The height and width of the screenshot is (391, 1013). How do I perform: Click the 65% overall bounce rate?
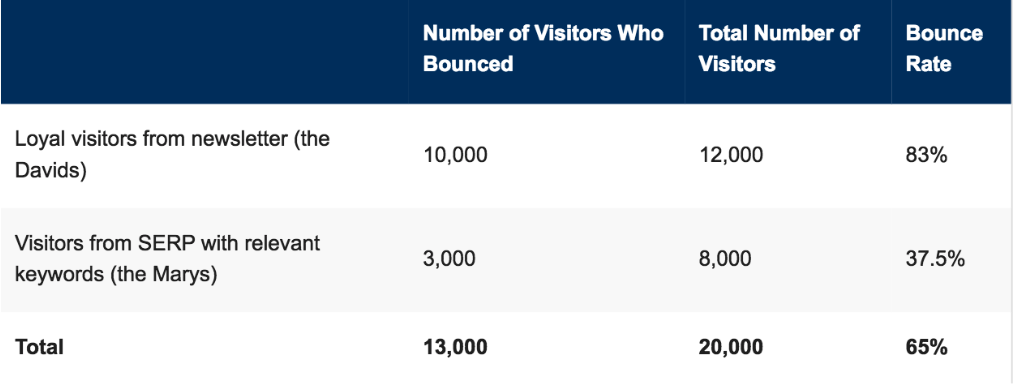coord(926,348)
